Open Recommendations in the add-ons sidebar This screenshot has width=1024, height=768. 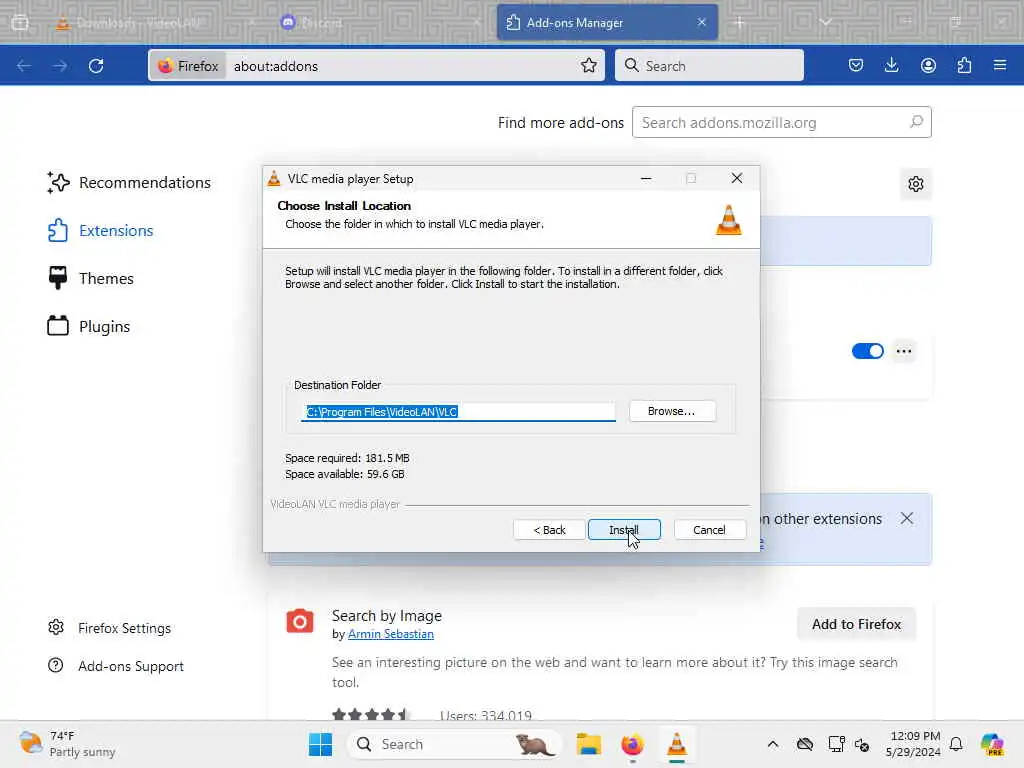click(x=129, y=182)
